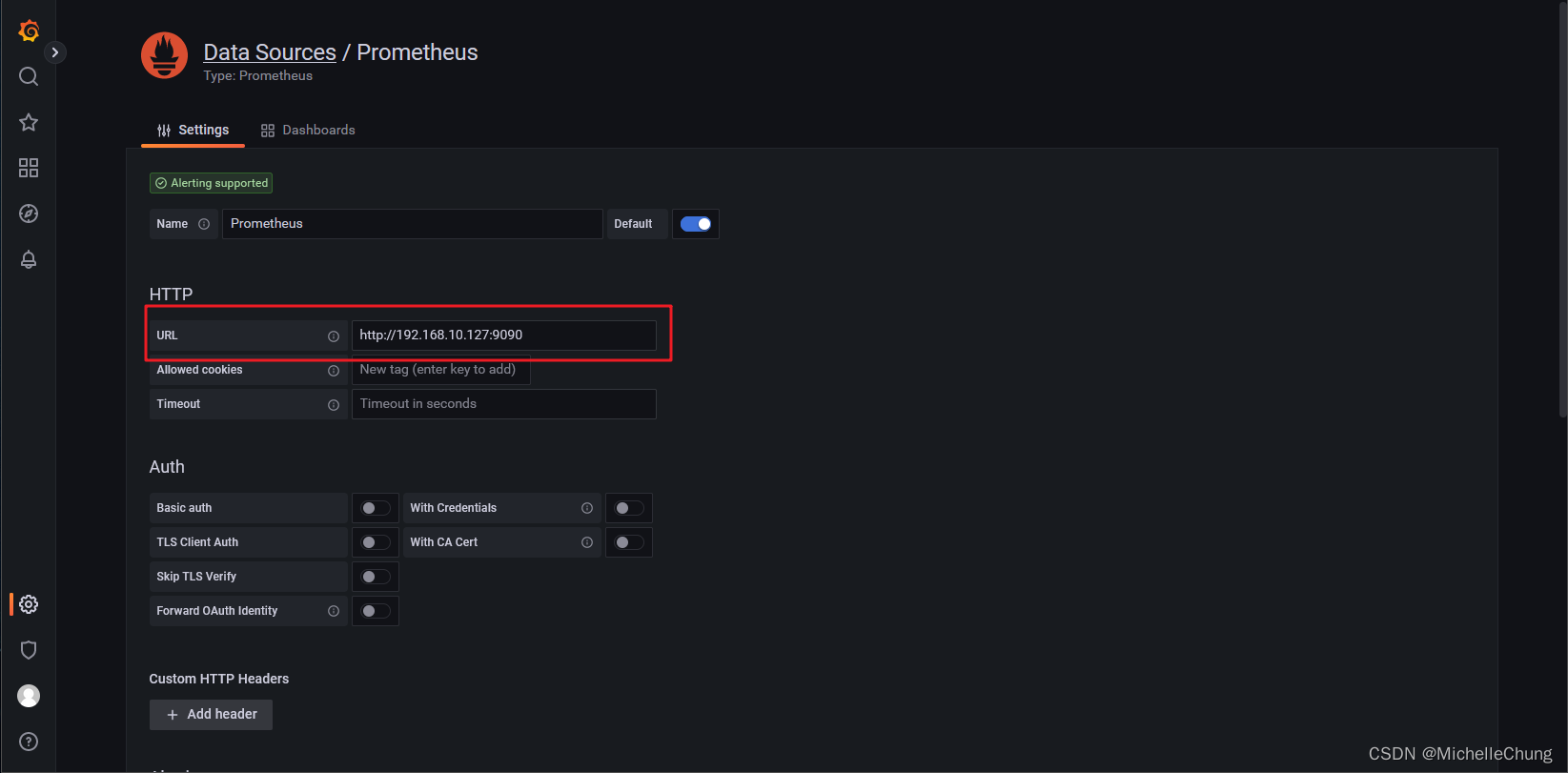Screen dimensions: 1568x773
Task: Open the Explore compass icon
Action: [29, 214]
